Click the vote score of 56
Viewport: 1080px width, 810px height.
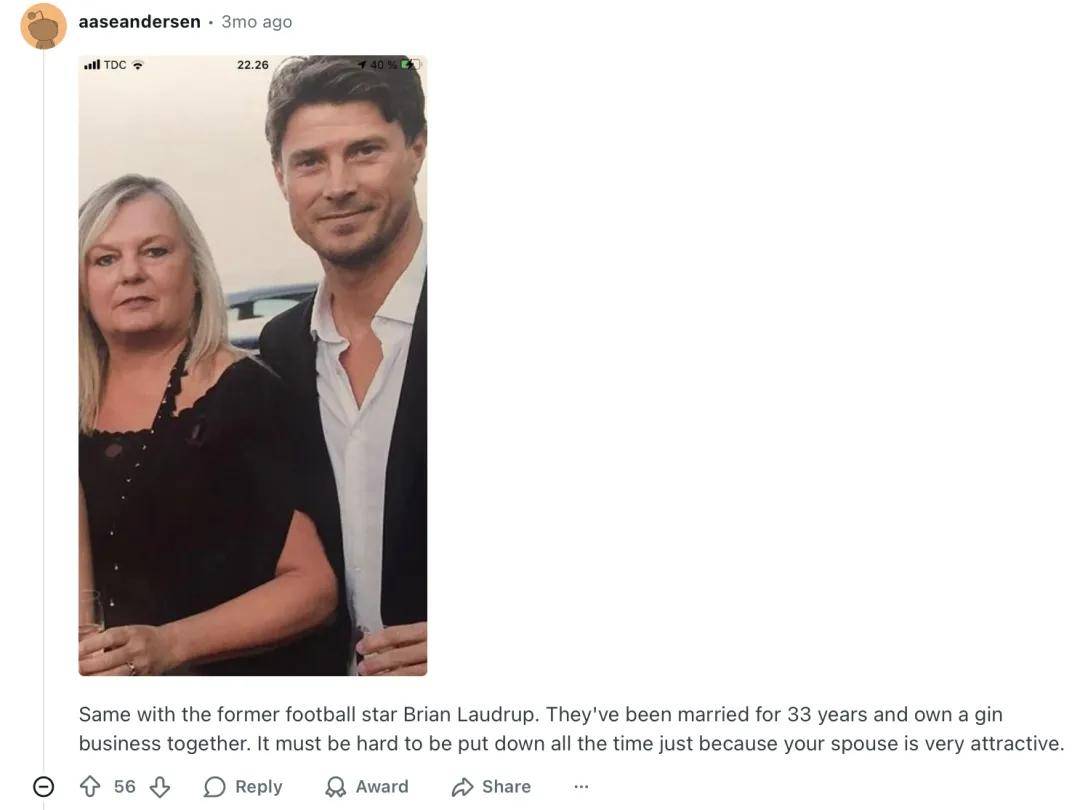[125, 787]
